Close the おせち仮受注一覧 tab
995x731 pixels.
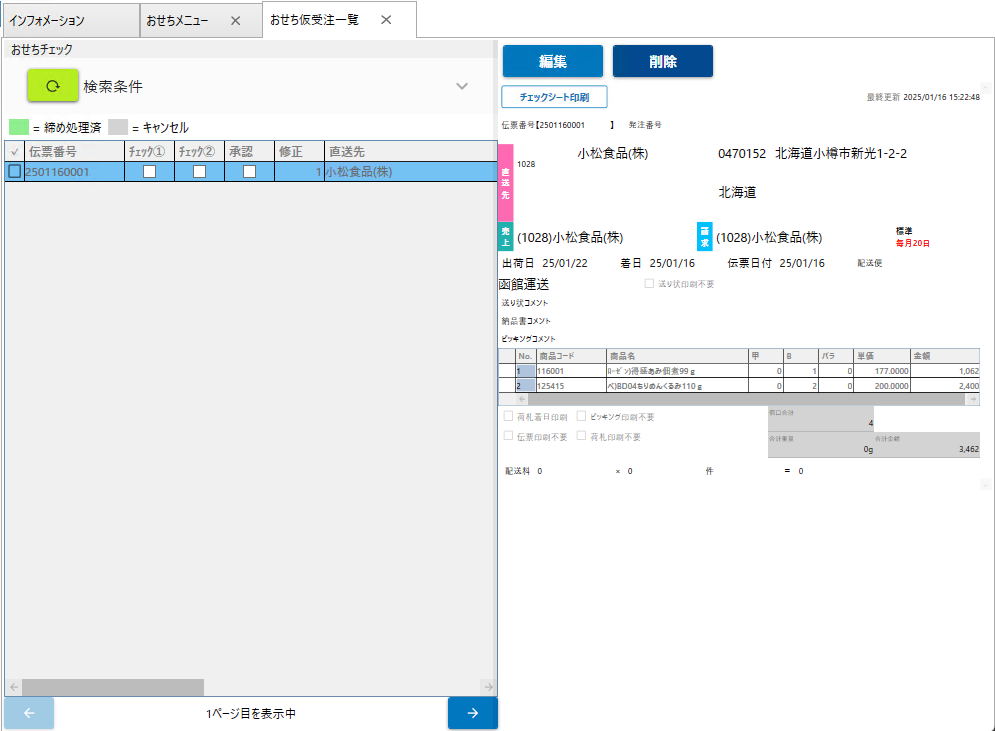[x=386, y=20]
